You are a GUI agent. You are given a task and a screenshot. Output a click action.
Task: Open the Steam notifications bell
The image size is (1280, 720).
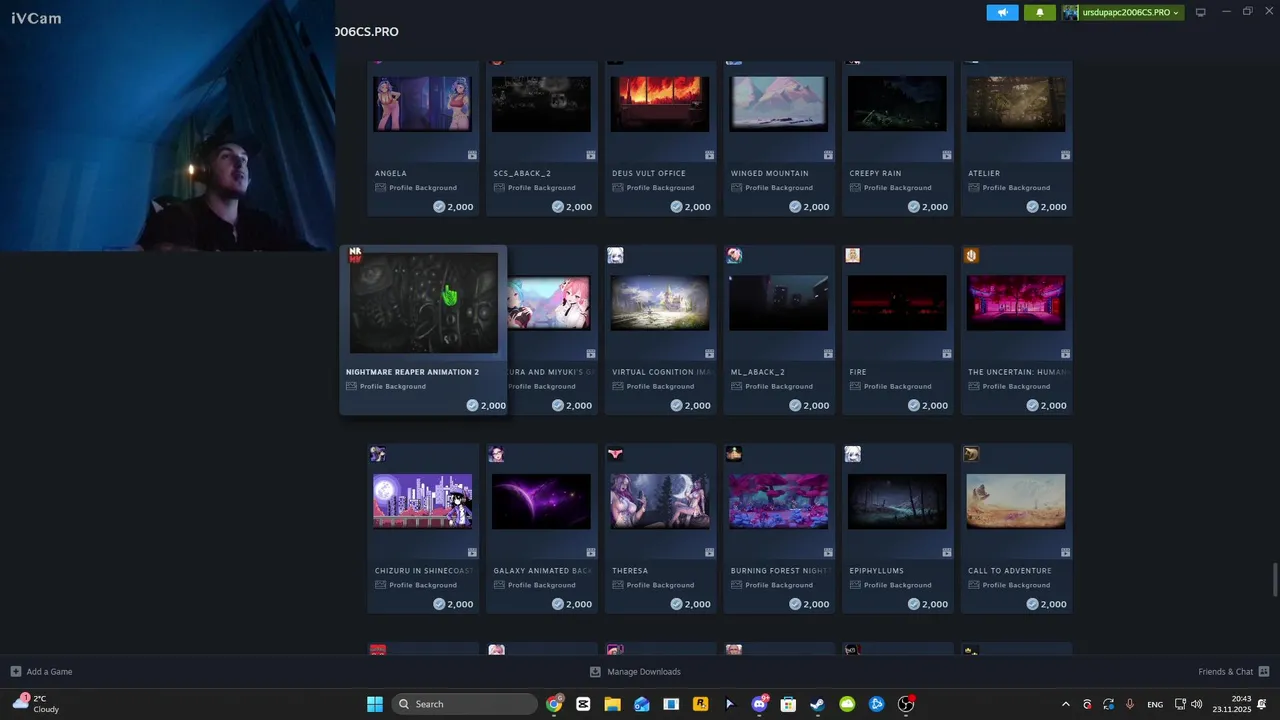coord(1039,12)
